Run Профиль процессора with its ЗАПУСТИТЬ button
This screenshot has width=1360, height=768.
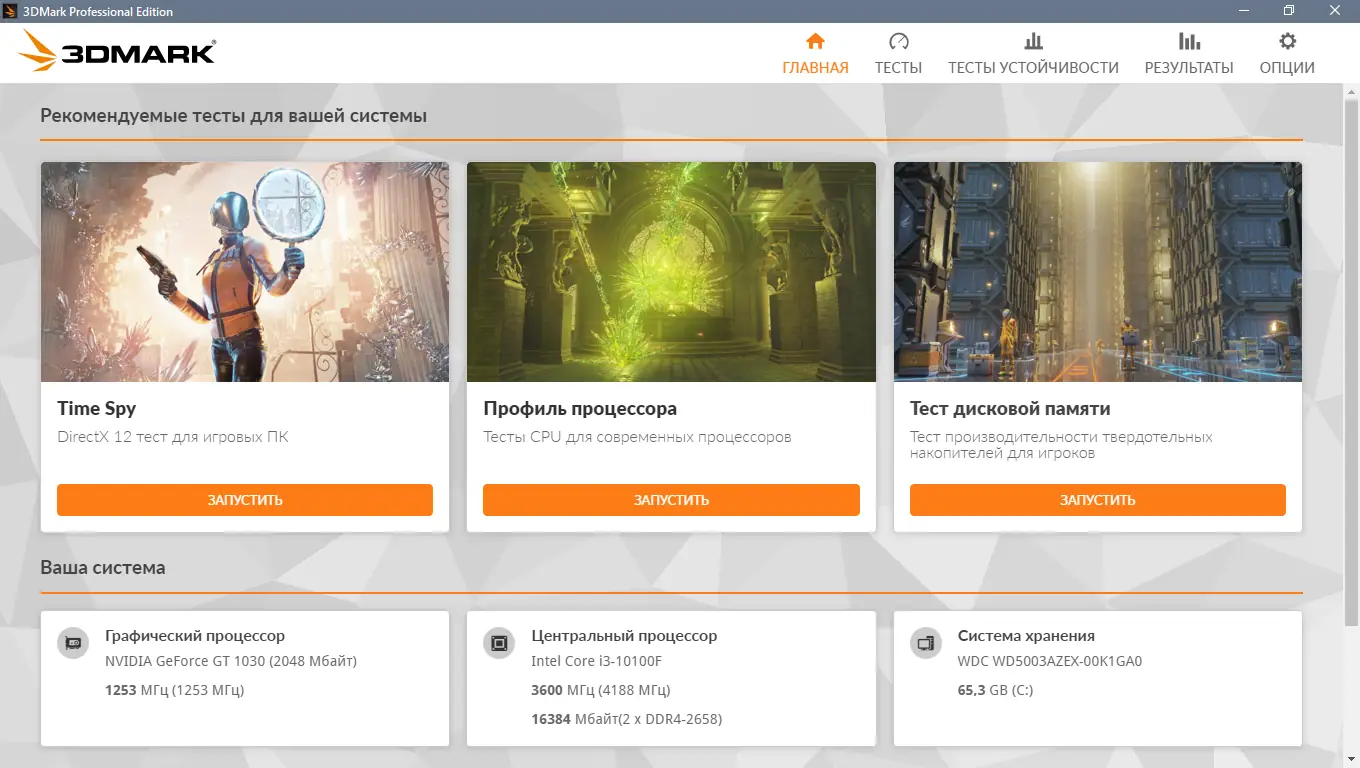(671, 500)
